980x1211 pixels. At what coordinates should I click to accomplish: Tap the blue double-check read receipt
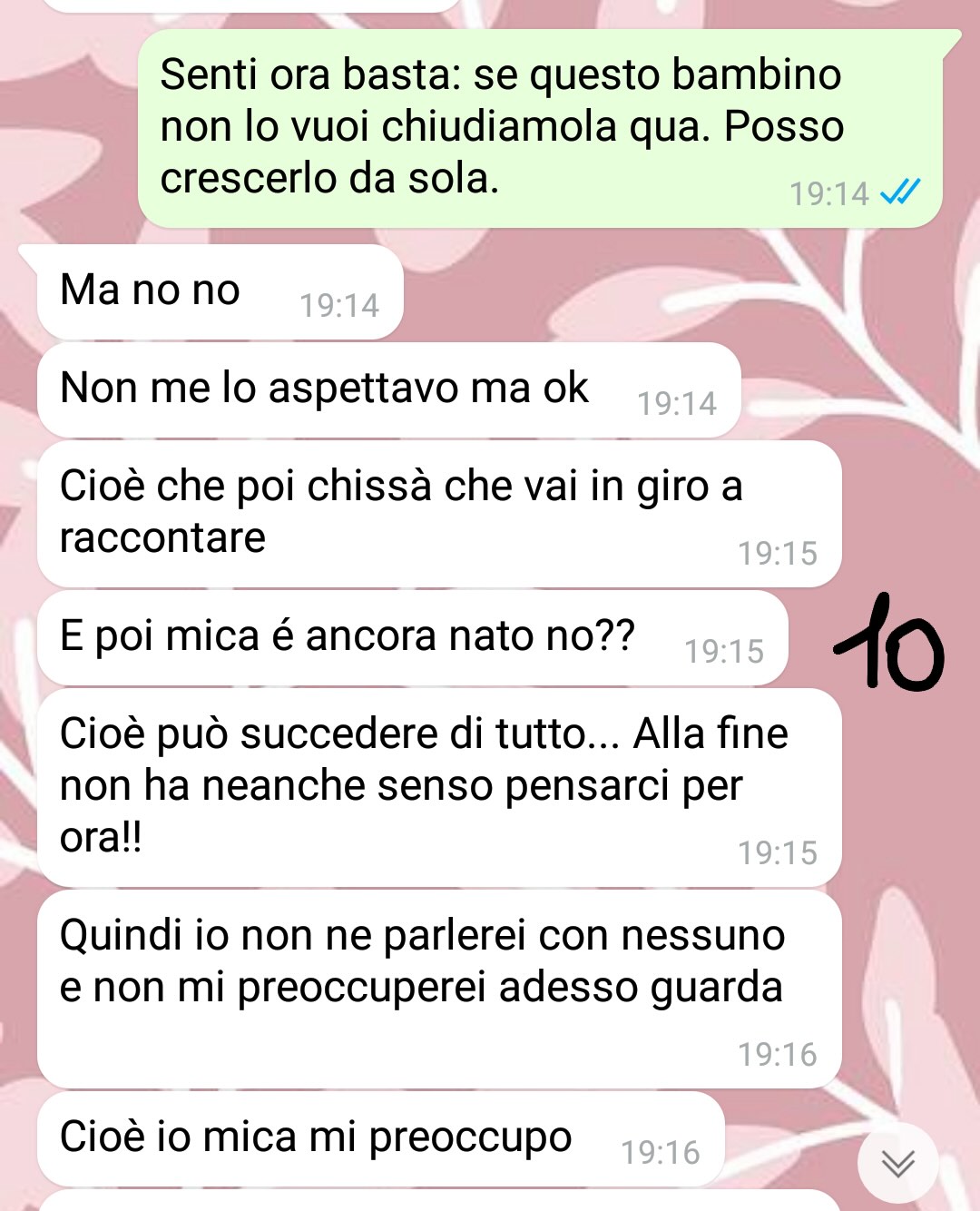(x=900, y=192)
